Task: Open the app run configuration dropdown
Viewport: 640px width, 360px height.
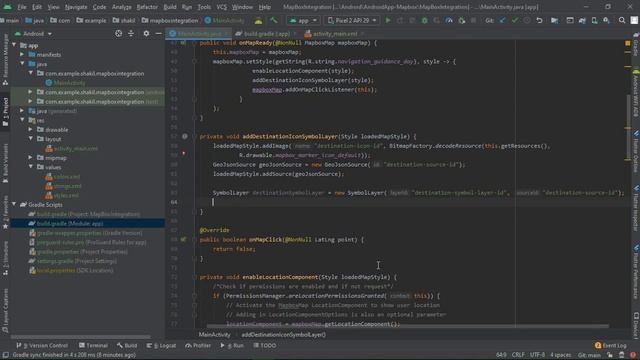Action: tap(303, 20)
